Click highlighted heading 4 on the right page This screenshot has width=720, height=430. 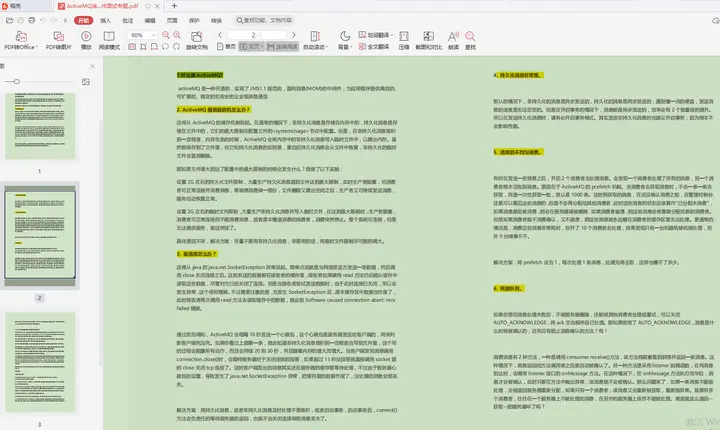(518, 75)
